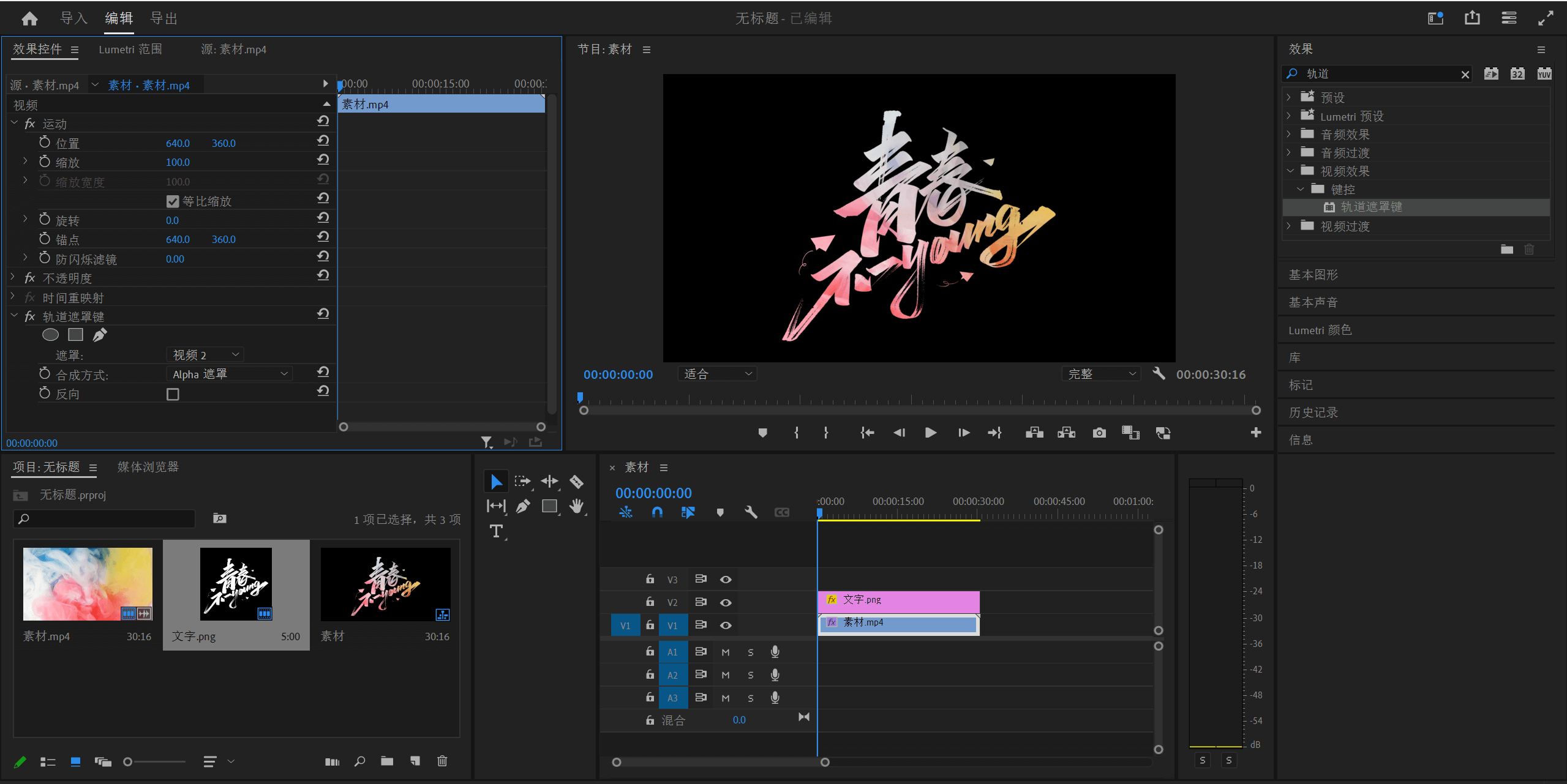Collapse the 运动 motion effect group
1567x784 pixels.
[14, 124]
